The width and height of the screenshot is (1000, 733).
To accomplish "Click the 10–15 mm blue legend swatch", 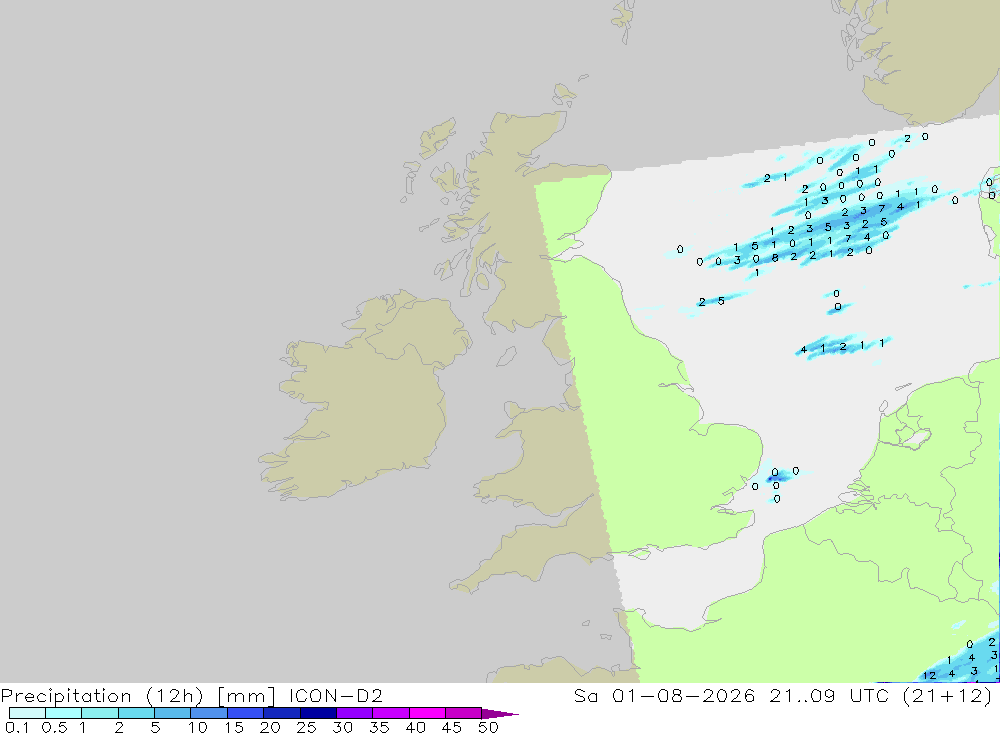I will pyautogui.click(x=209, y=713).
